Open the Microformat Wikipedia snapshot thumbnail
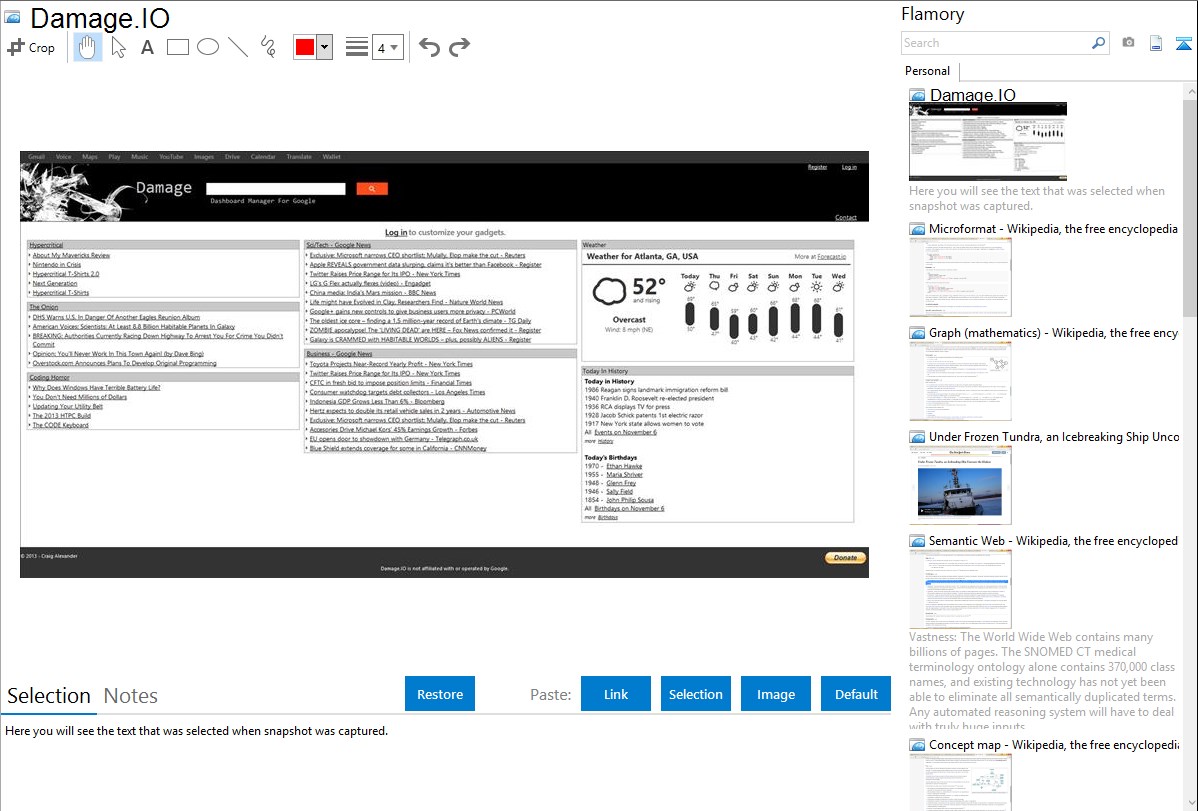Viewport: 1198px width, 811px height. point(960,277)
